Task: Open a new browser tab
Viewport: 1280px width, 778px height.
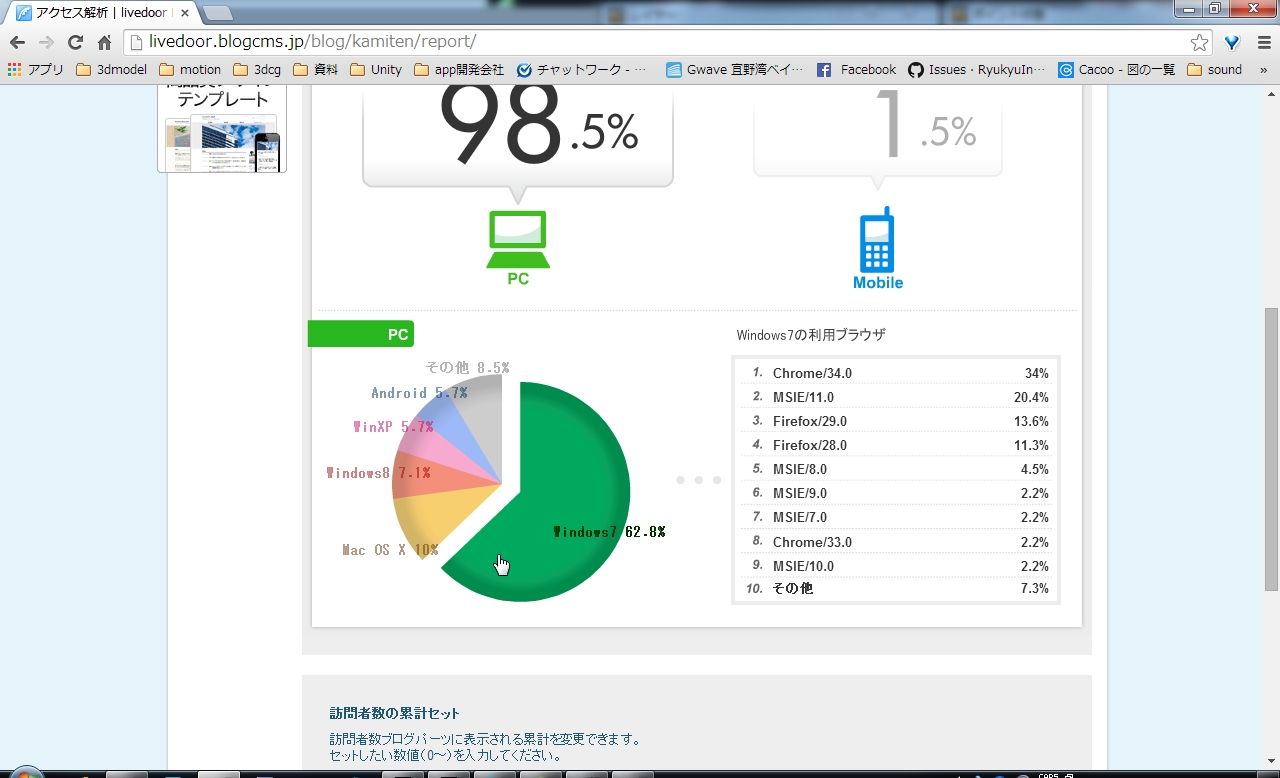Action: (x=217, y=13)
